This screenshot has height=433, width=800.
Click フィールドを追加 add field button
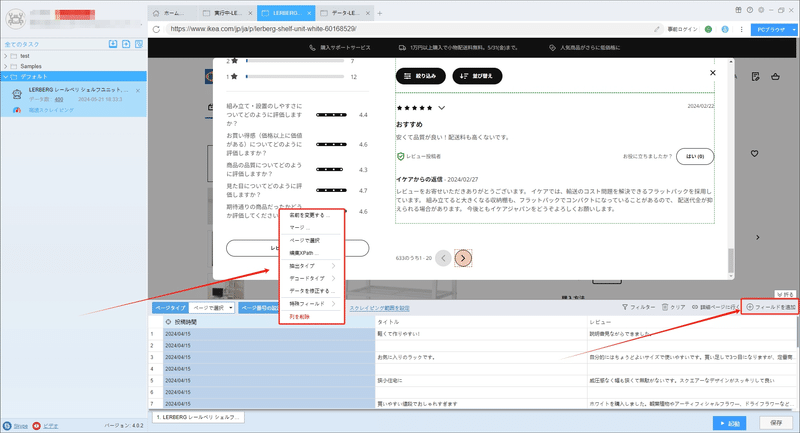770,307
